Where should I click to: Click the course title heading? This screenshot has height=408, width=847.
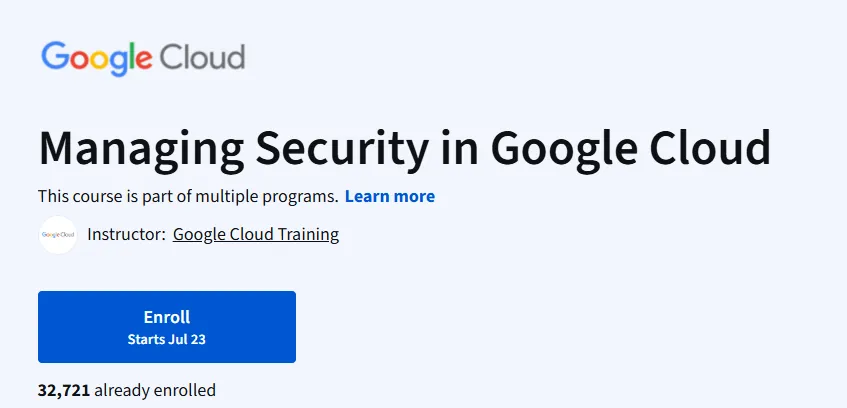tap(405, 147)
